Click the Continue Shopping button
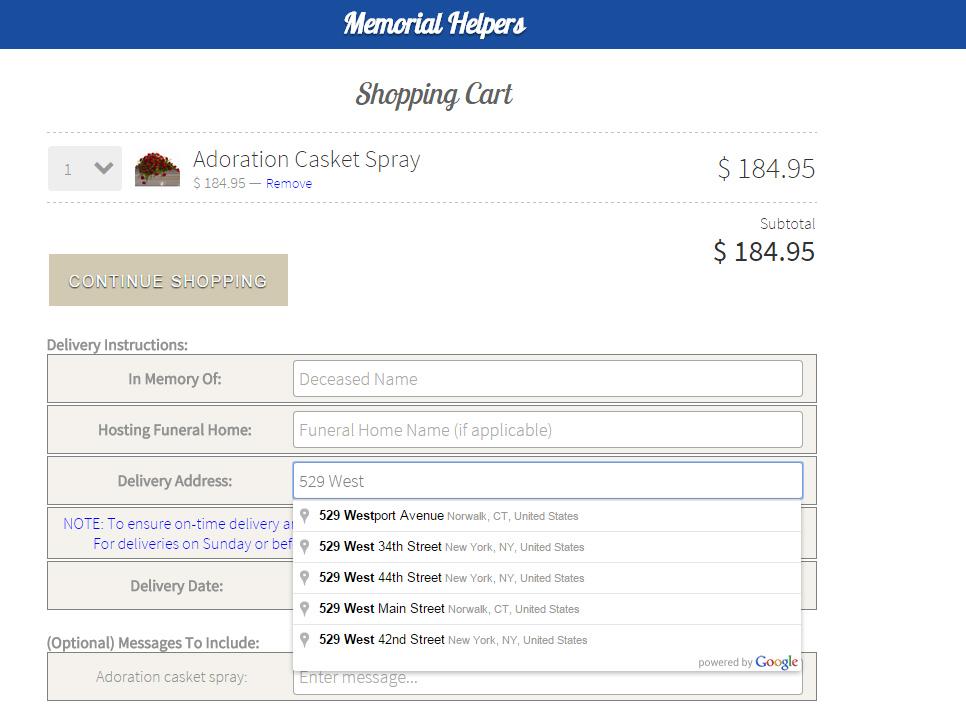This screenshot has height=709, width=966. 168,280
